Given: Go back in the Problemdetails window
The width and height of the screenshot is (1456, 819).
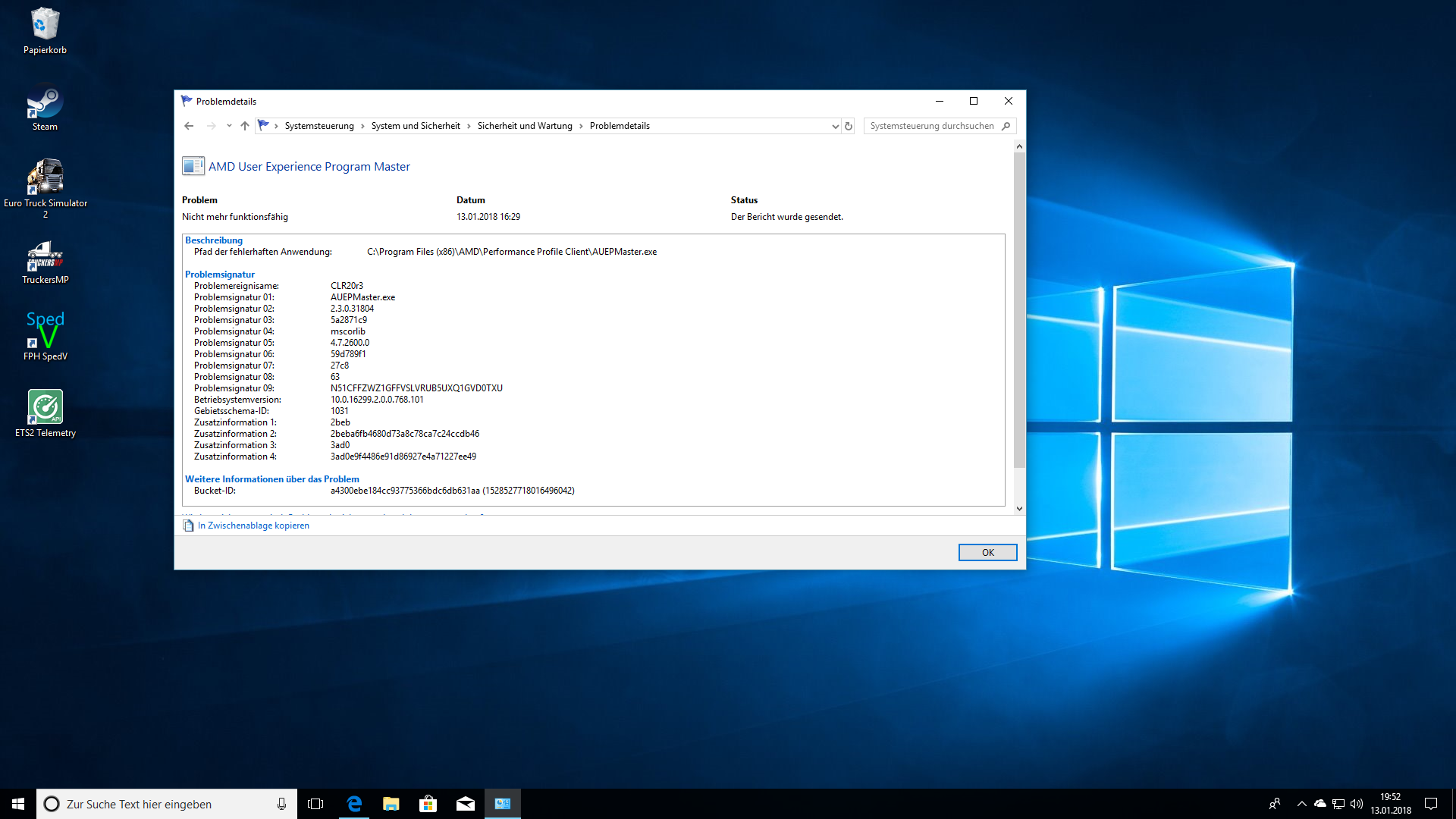Looking at the screenshot, I should [x=189, y=126].
